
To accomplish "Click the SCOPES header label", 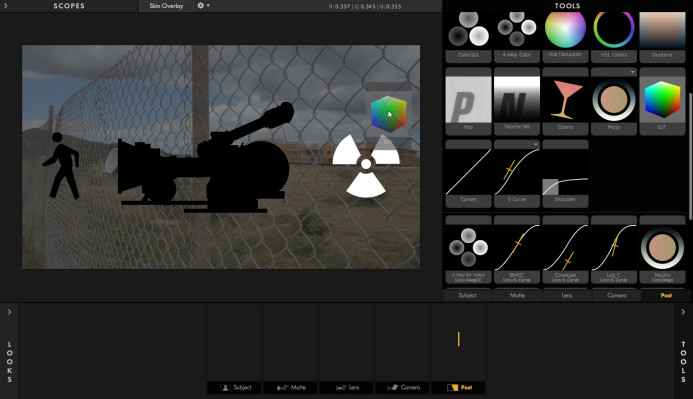I will pyautogui.click(x=69, y=6).
